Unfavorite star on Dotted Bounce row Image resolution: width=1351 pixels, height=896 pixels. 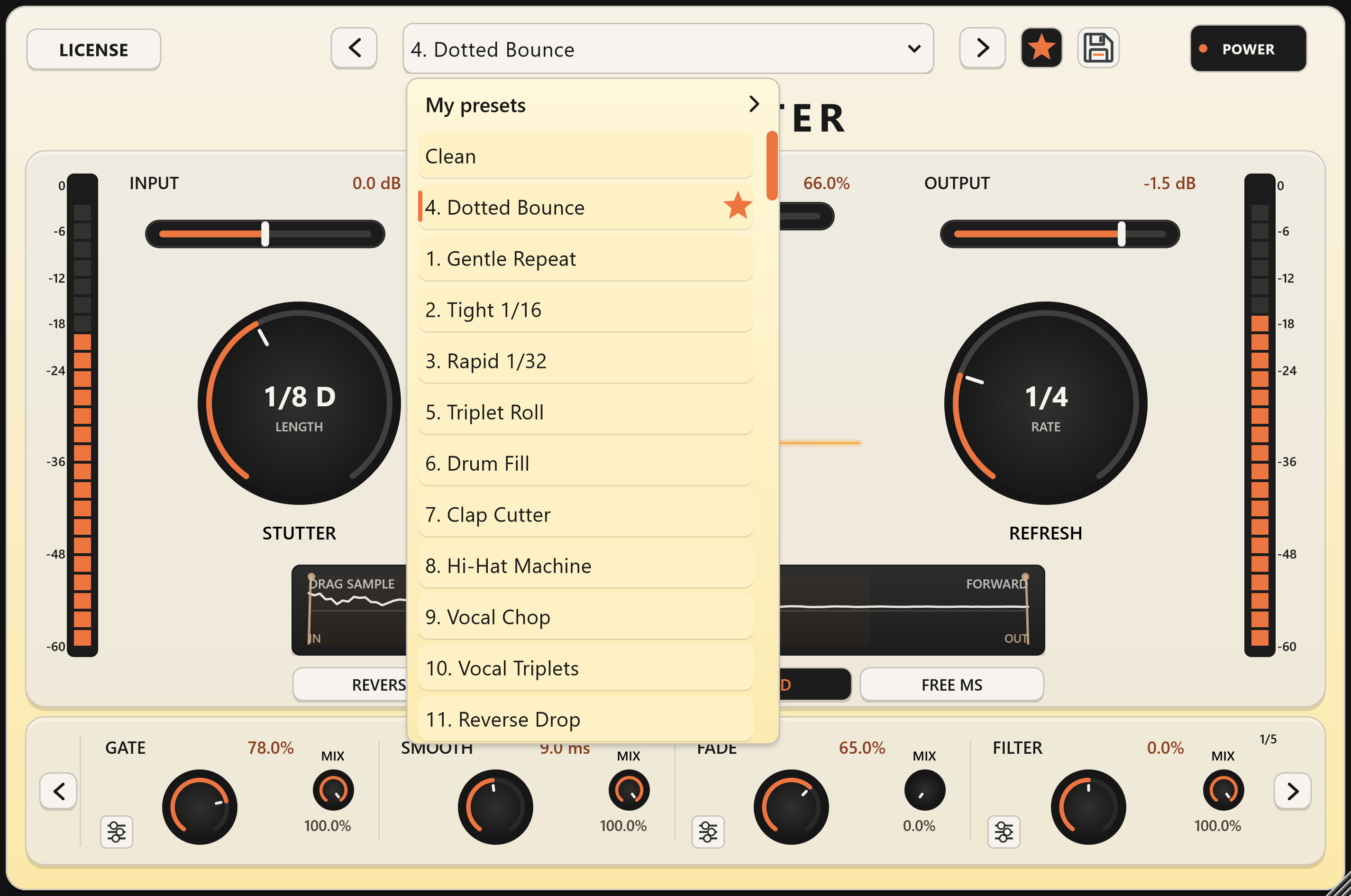(738, 206)
